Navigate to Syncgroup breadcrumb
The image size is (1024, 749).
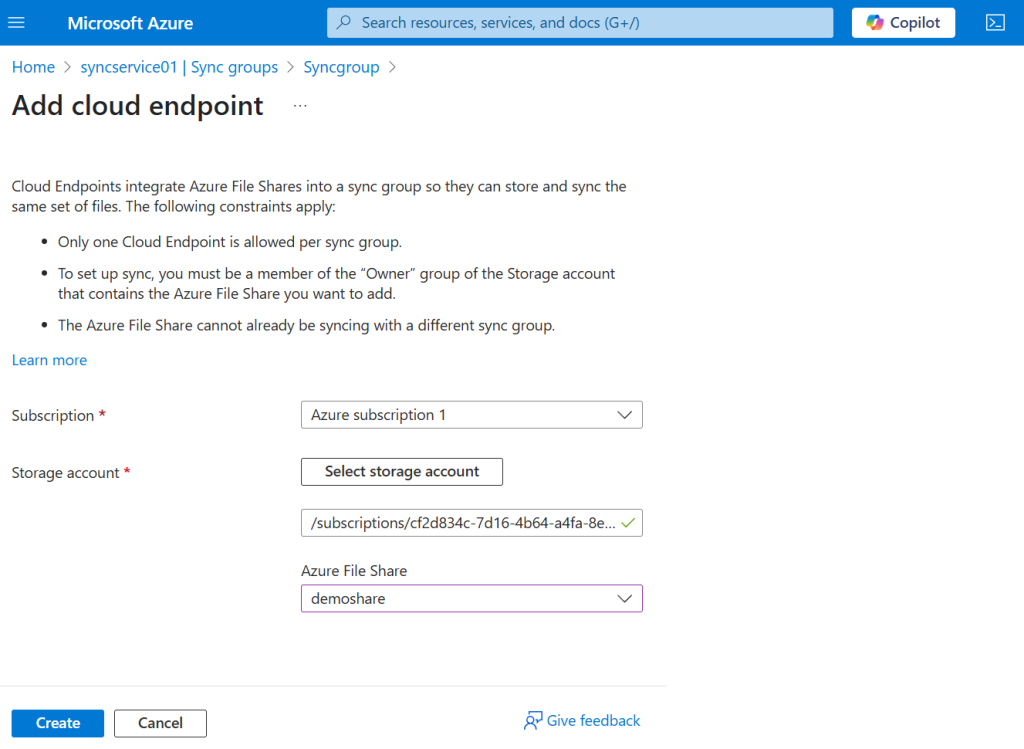(341, 67)
